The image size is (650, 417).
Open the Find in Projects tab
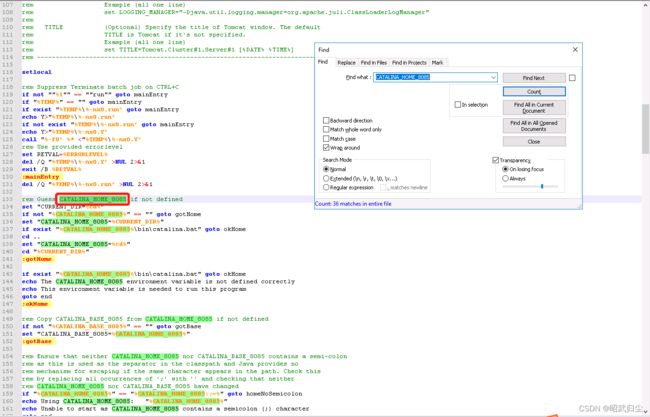409,63
